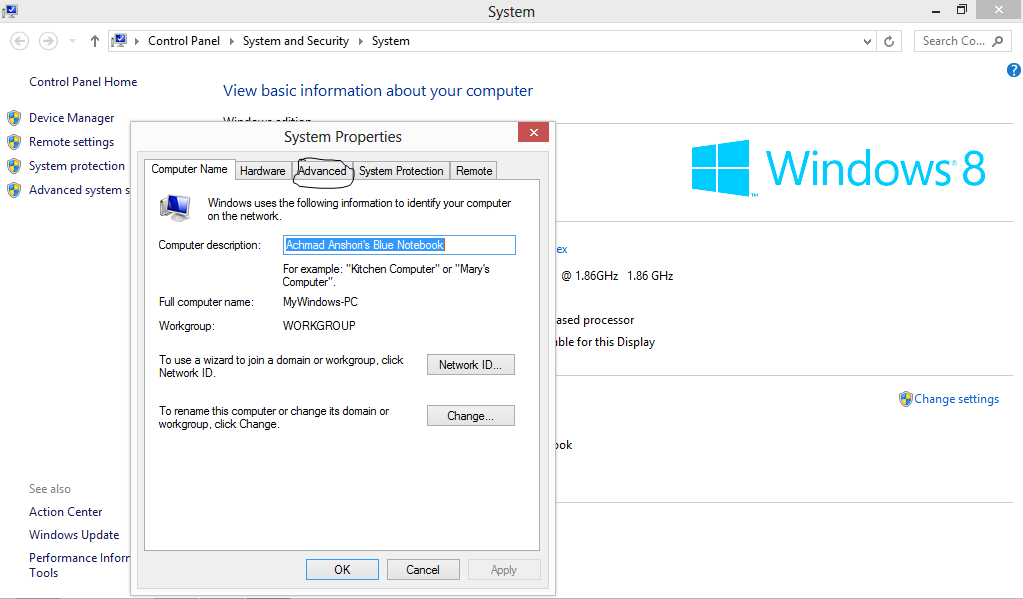This screenshot has width=1023, height=599.
Task: Click the Change... button
Action: pos(470,416)
